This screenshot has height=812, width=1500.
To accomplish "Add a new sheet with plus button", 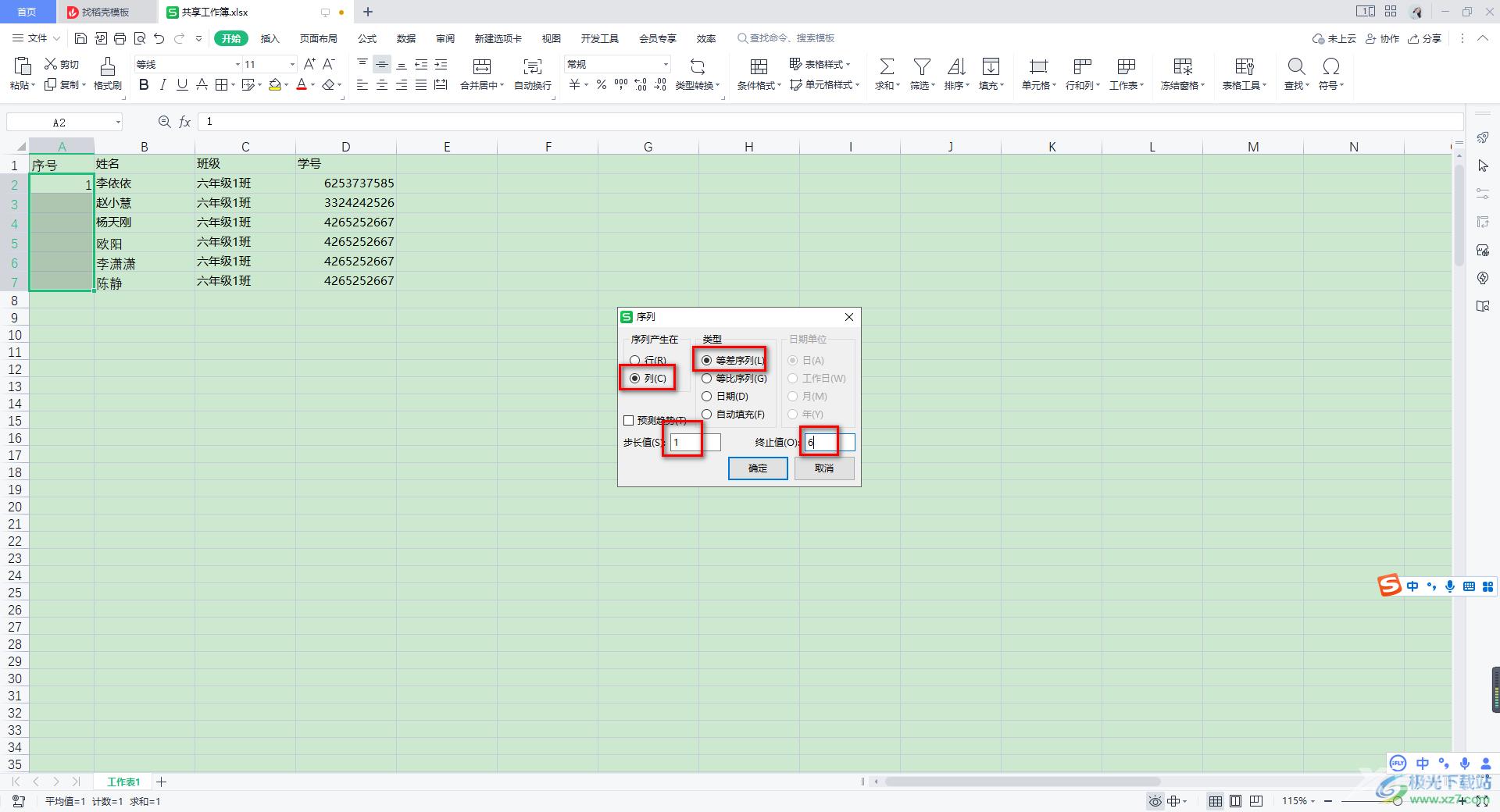I will pos(162,782).
